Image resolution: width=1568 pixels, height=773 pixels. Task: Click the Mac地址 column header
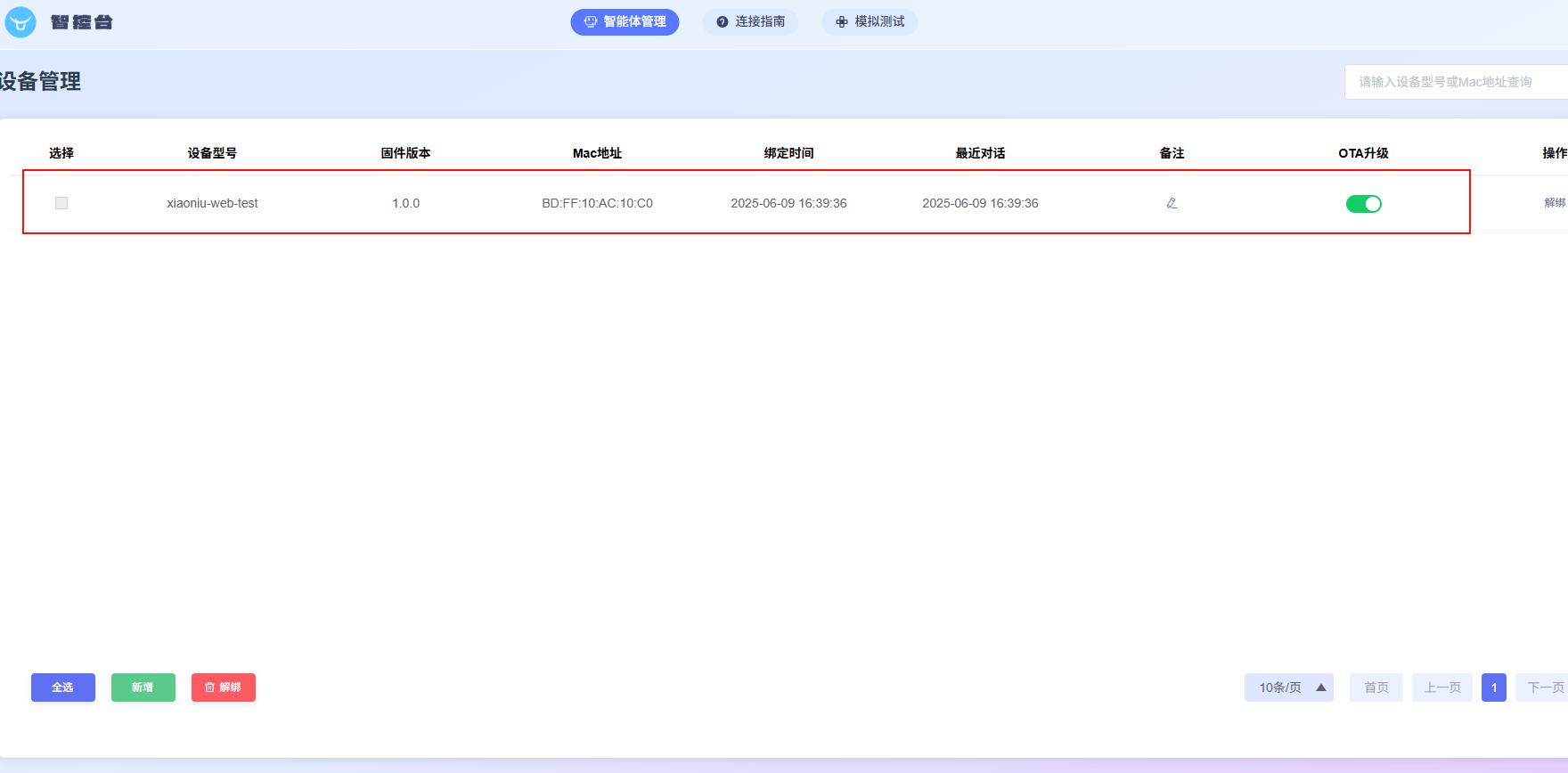[597, 153]
